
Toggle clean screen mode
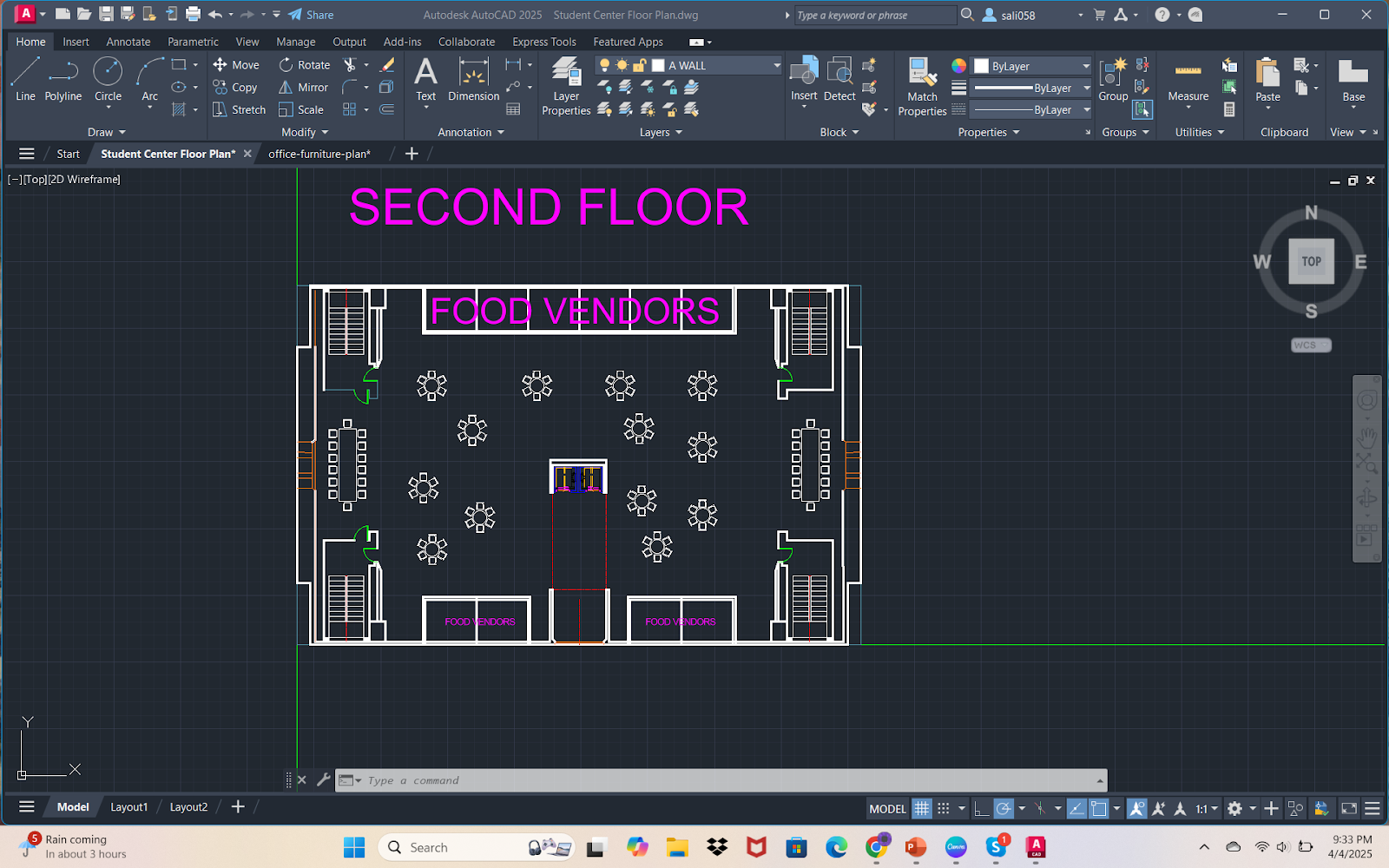tap(1349, 809)
